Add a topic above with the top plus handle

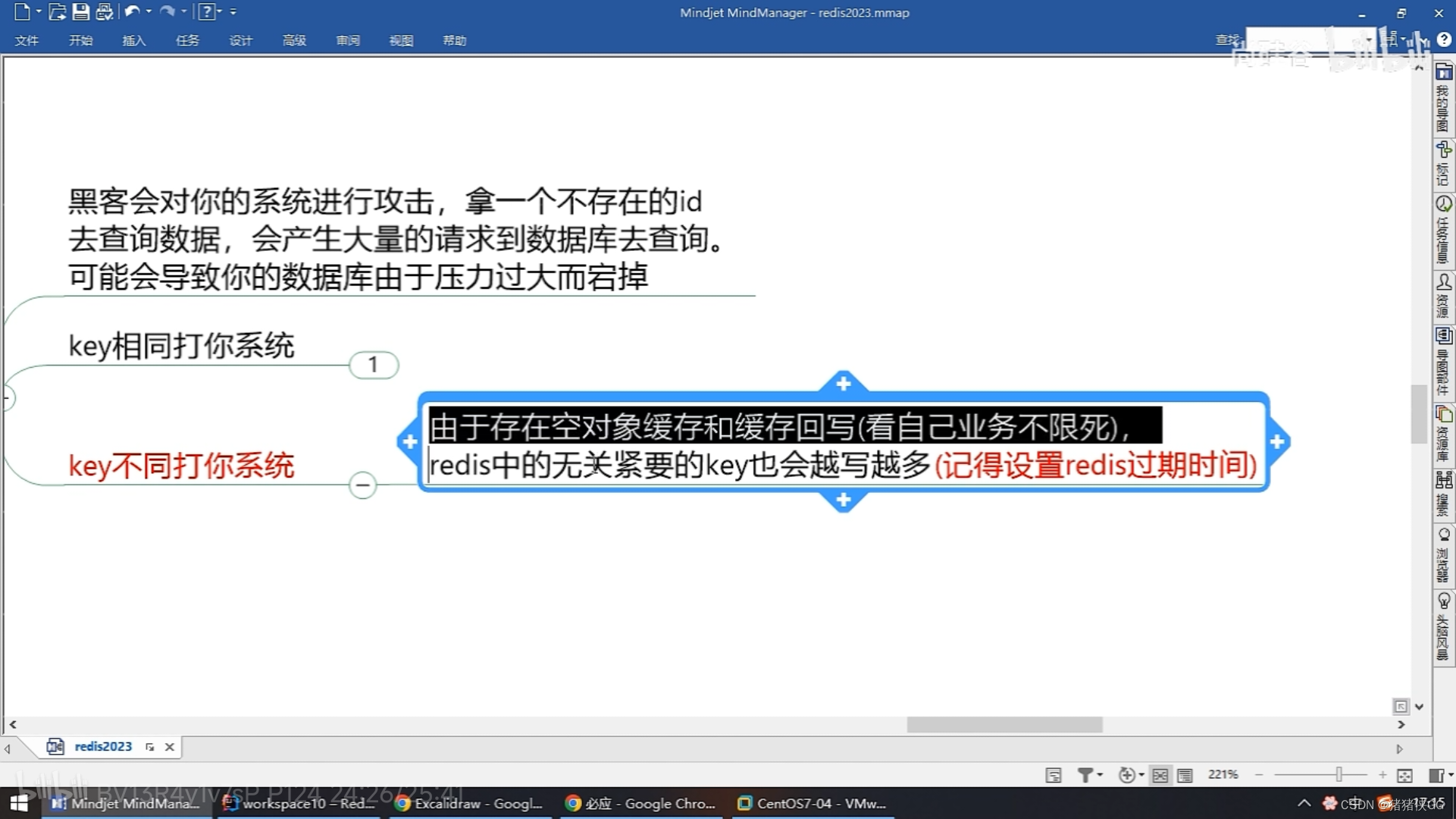point(843,384)
